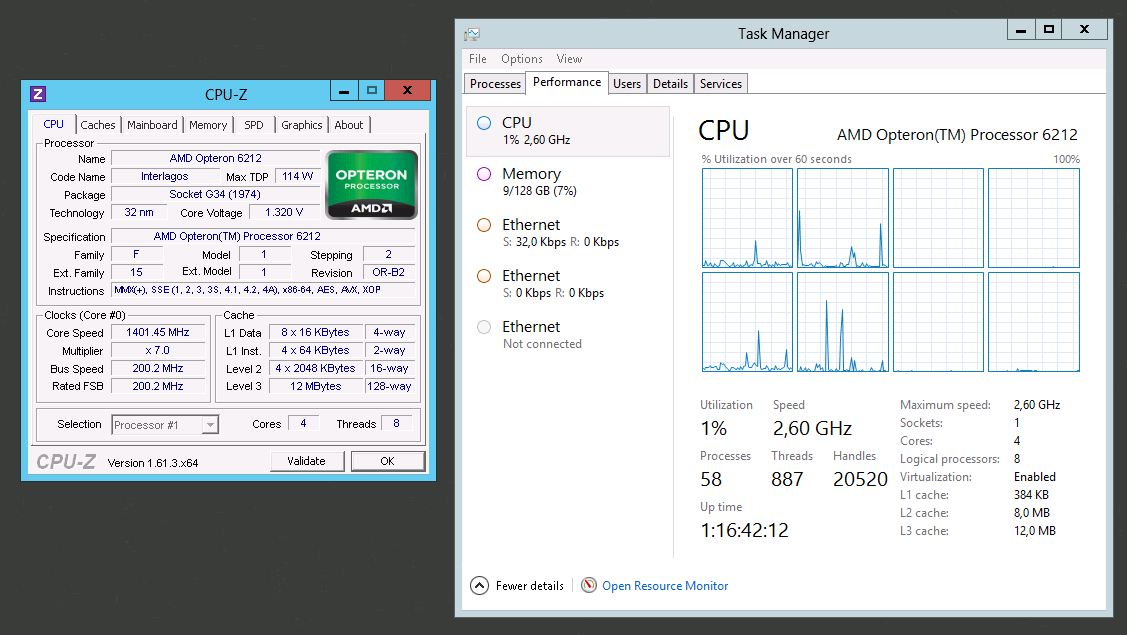This screenshot has height=635, width=1127.
Task: Select the CPU tab in CPU-Z
Action: pos(53,124)
